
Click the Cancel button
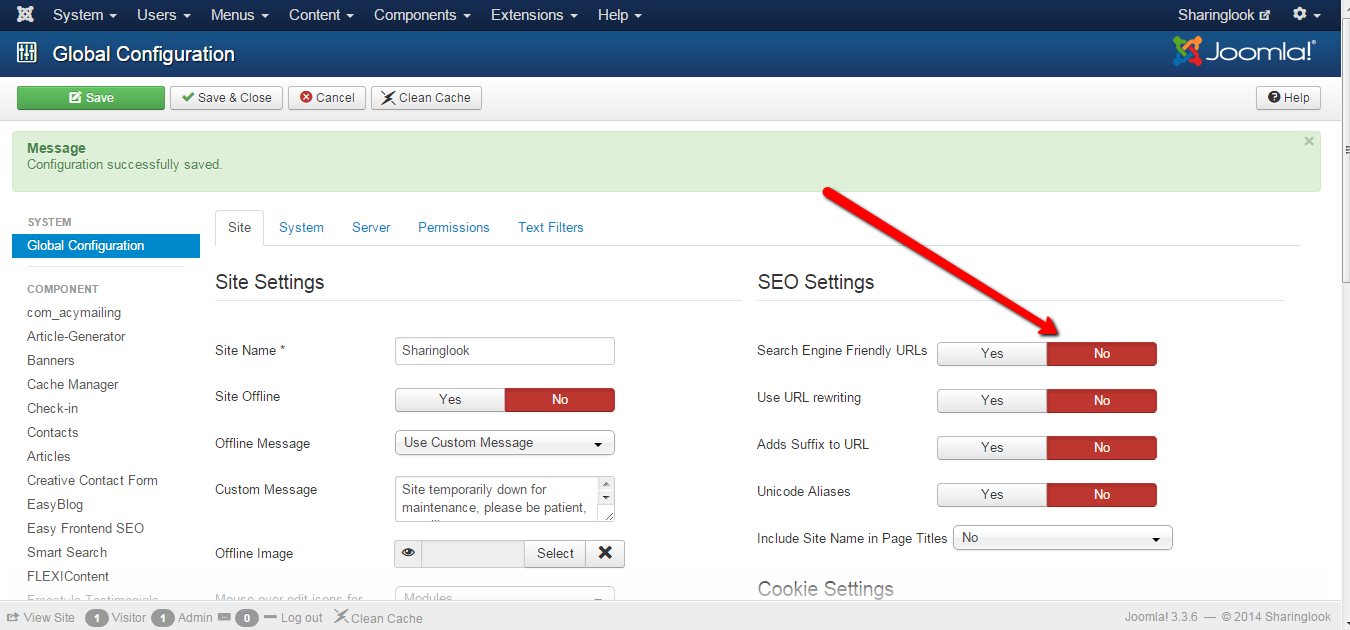point(327,98)
